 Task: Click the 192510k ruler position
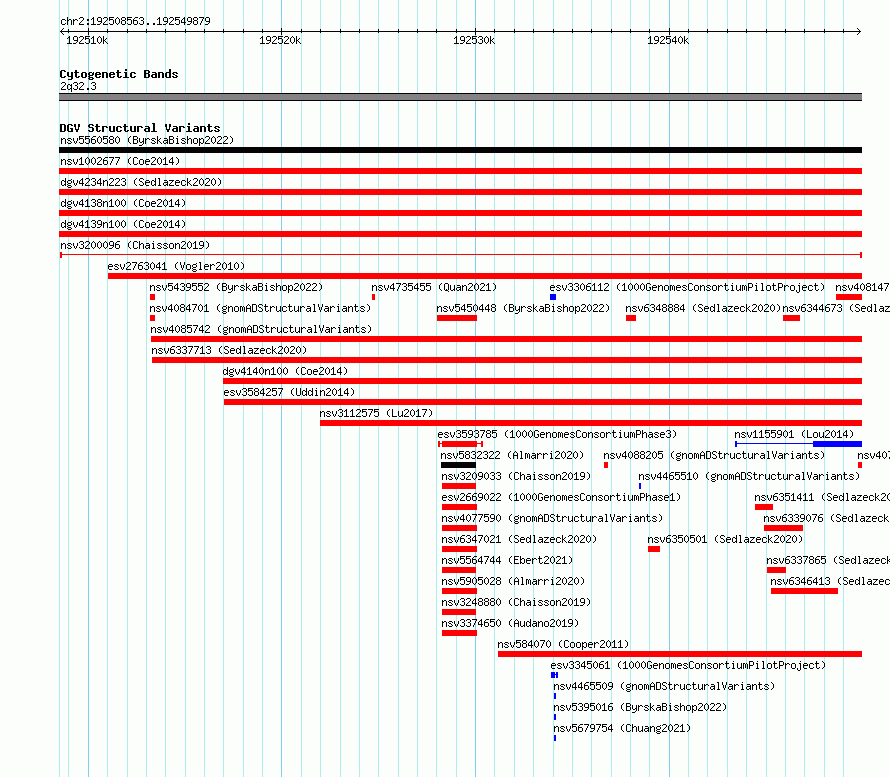pos(87,40)
